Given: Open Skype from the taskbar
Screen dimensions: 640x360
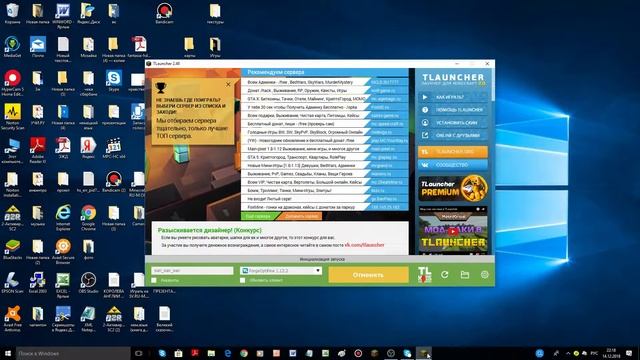Looking at the screenshot, I should 162,353.
